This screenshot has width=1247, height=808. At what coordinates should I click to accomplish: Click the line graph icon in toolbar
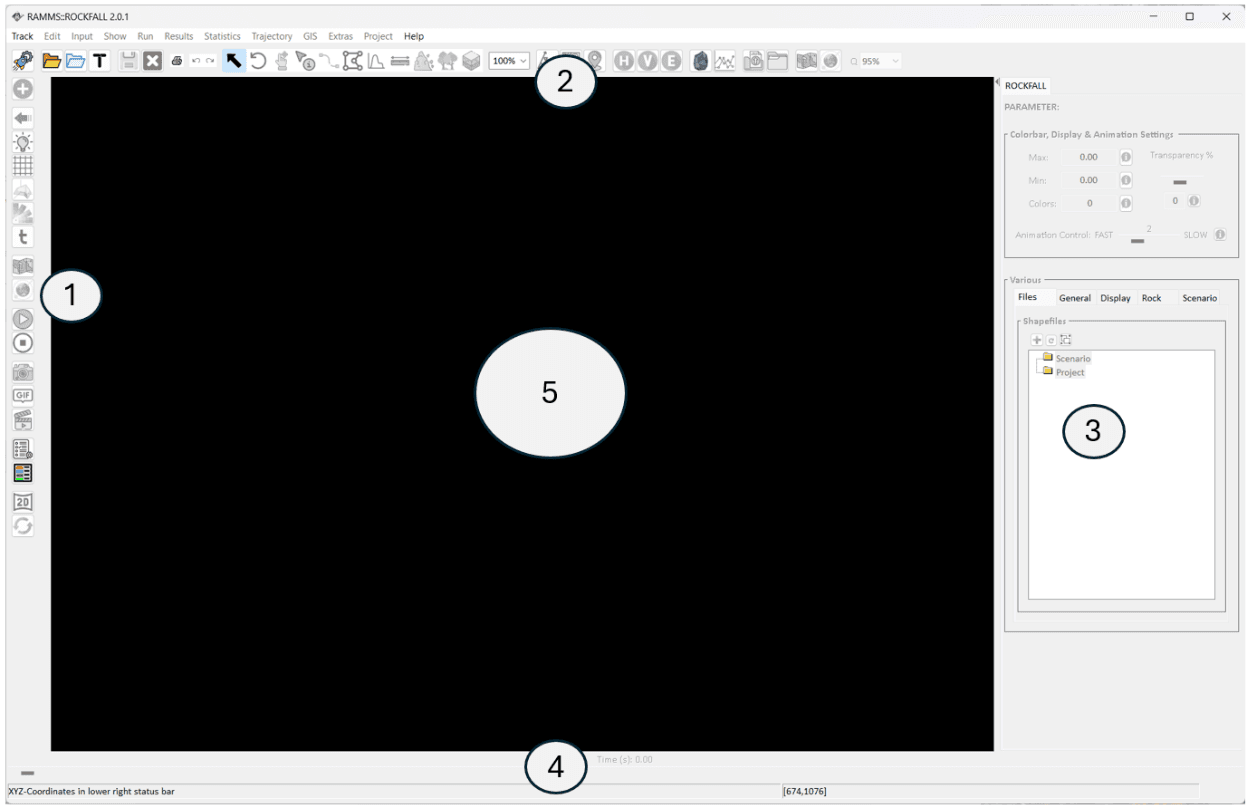(724, 61)
